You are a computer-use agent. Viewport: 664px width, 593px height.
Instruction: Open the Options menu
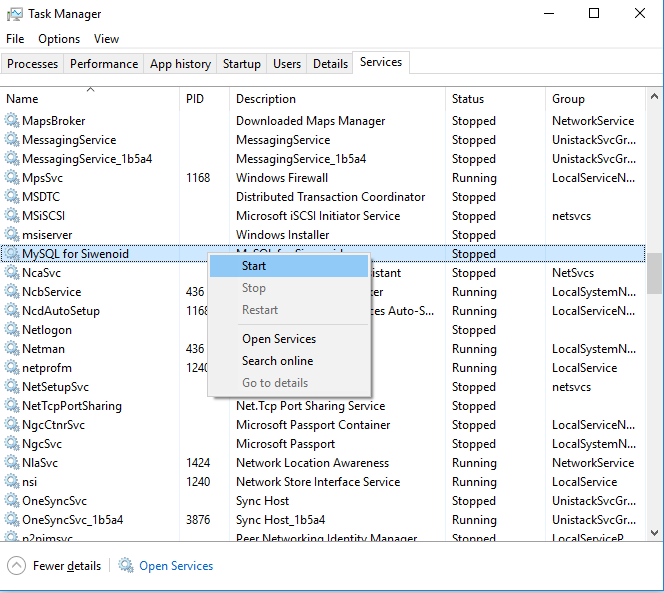click(x=59, y=39)
